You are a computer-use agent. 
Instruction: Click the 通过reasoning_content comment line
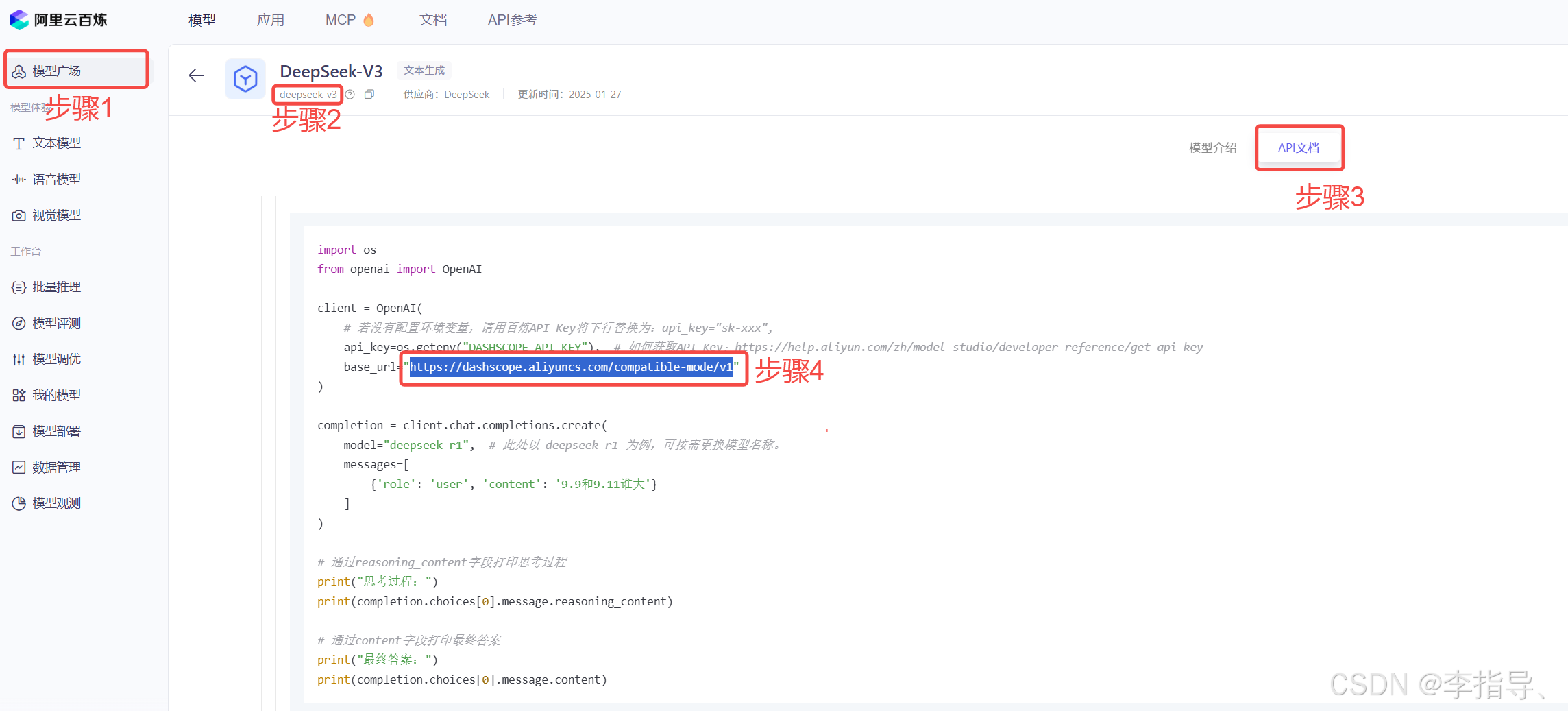coord(442,562)
